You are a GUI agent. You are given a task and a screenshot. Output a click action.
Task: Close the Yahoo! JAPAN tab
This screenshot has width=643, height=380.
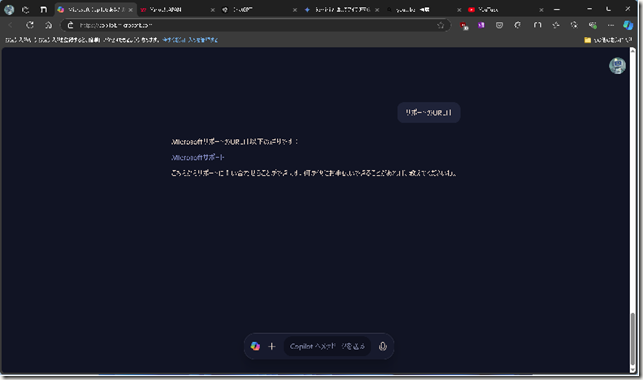(x=212, y=10)
